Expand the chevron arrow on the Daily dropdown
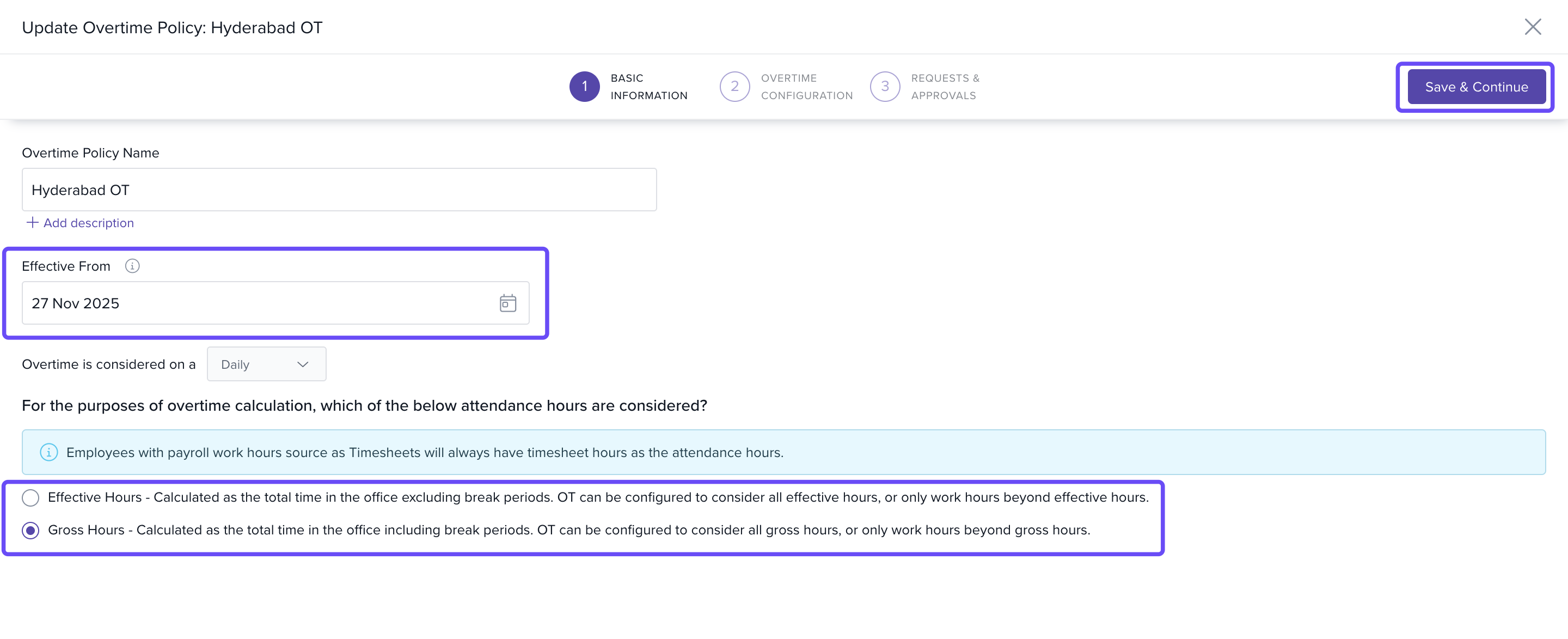Screen dimensions: 1568x639 point(303,364)
